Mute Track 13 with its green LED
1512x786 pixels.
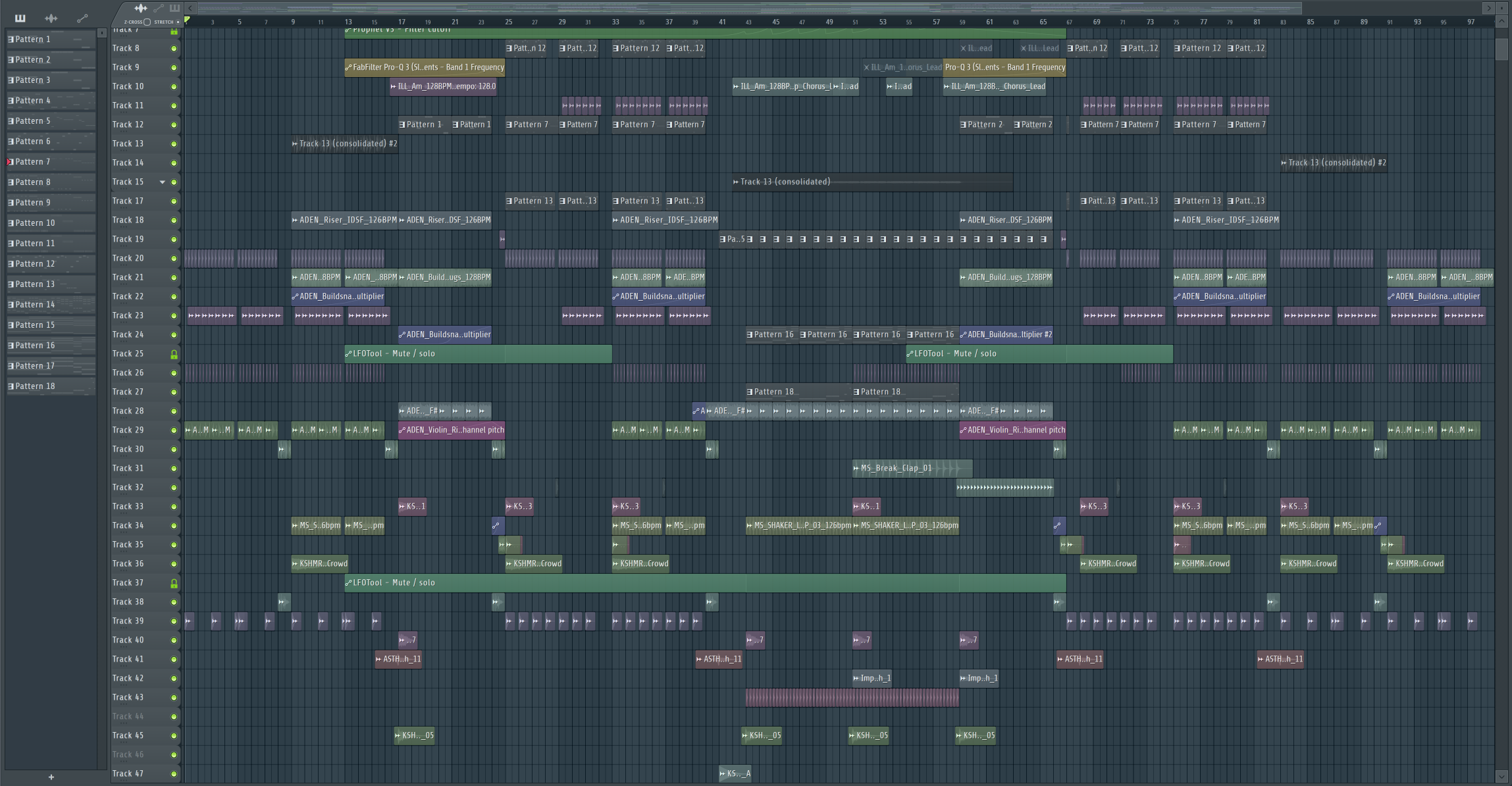(174, 144)
